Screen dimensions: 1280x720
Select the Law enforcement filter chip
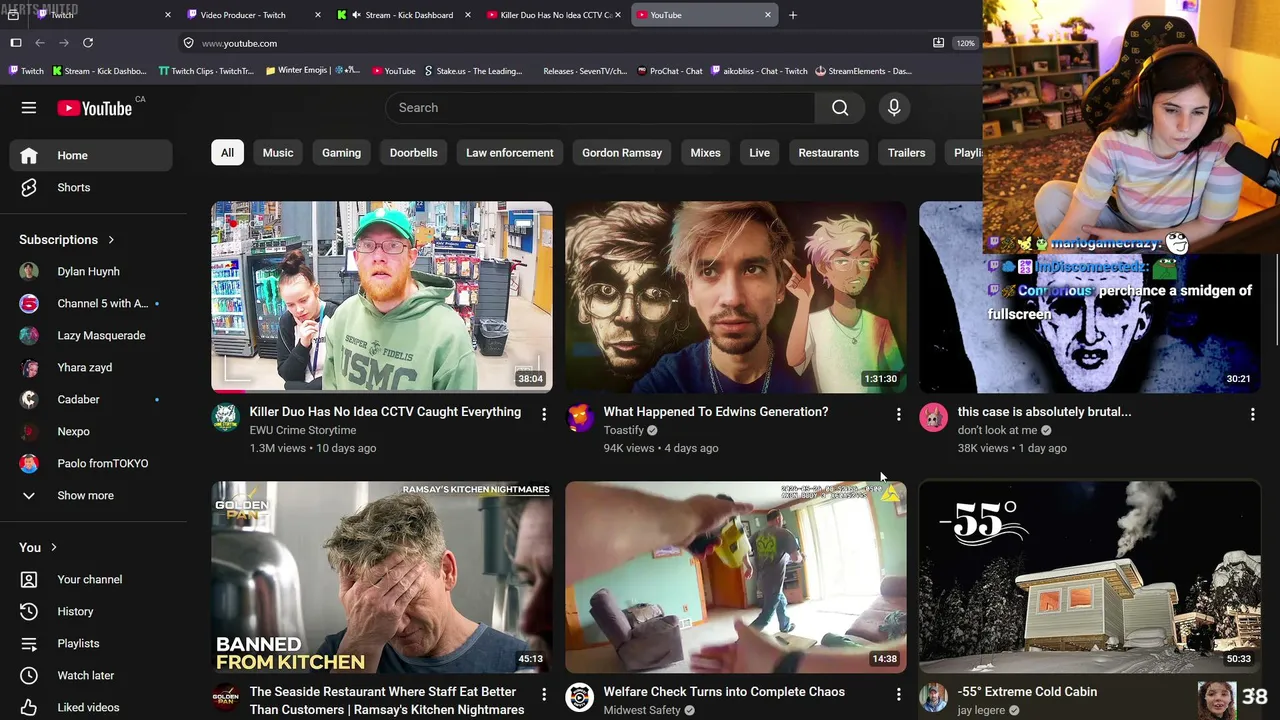tap(509, 153)
